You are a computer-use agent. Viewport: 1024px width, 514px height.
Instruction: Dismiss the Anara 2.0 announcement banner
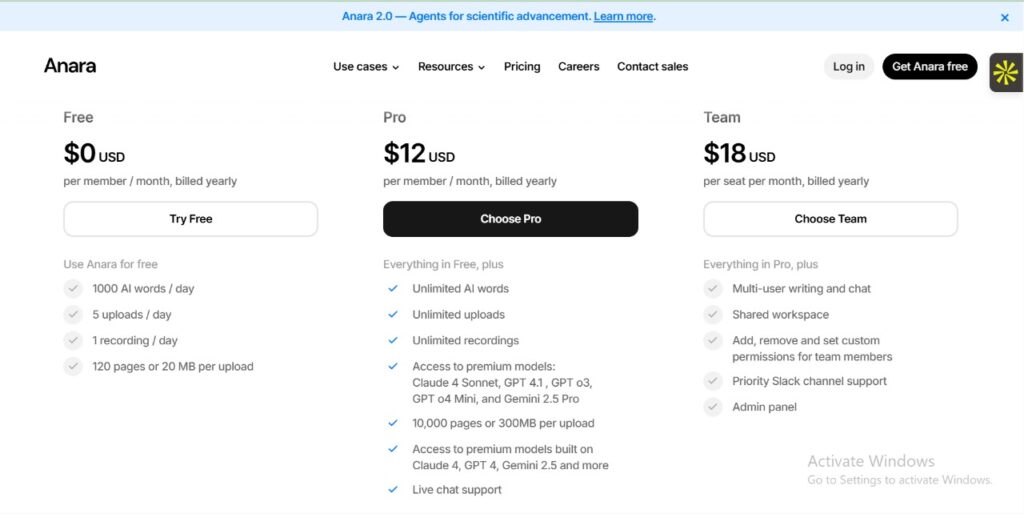(1004, 18)
